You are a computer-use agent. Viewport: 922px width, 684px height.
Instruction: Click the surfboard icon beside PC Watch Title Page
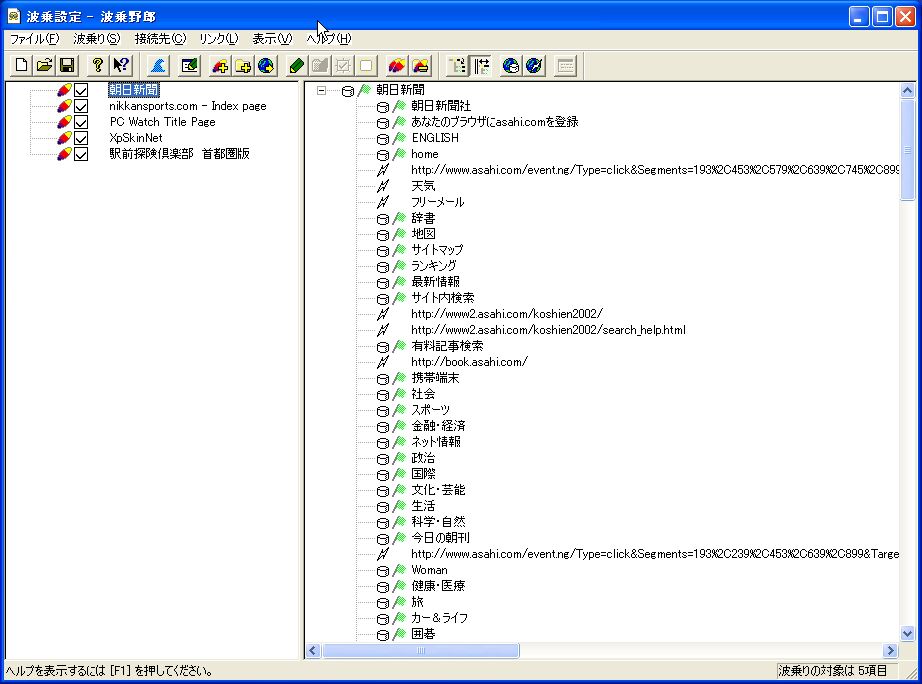64,122
